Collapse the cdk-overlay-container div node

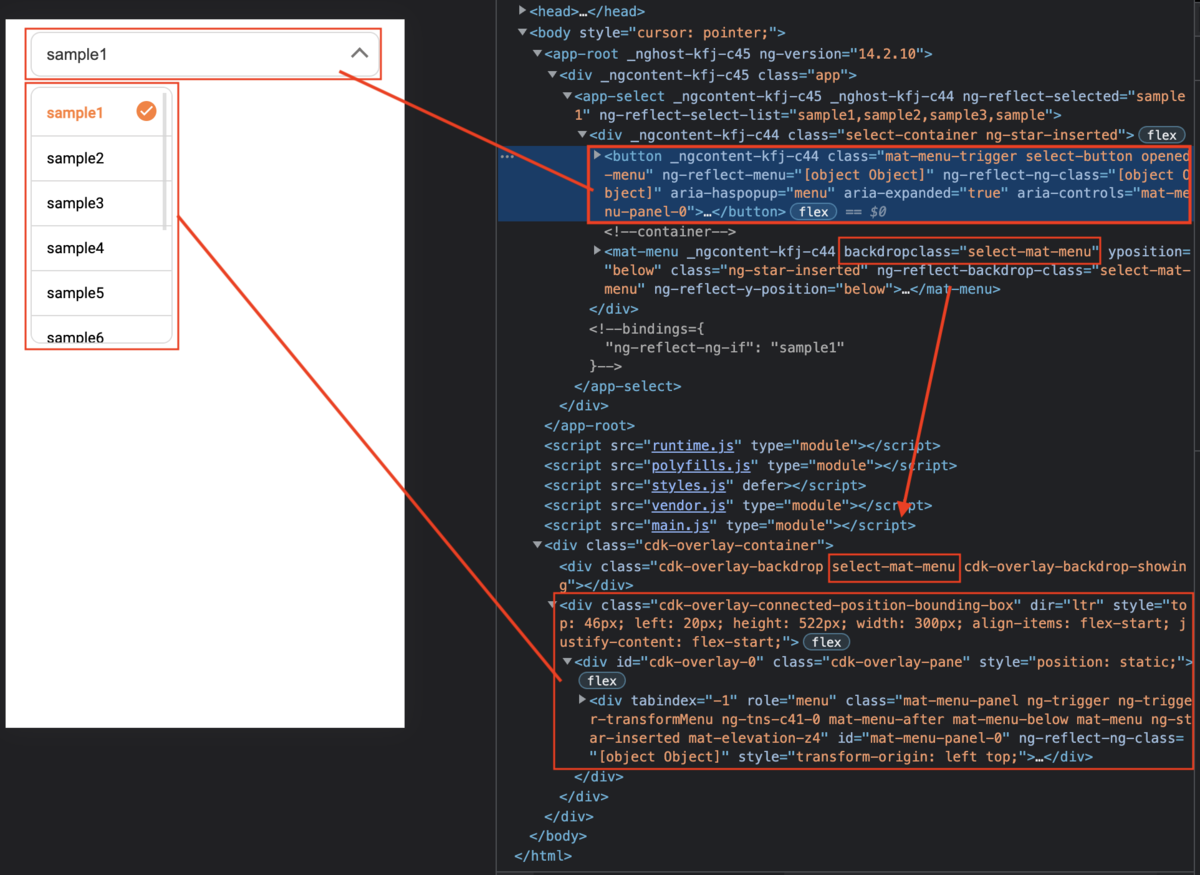point(537,545)
